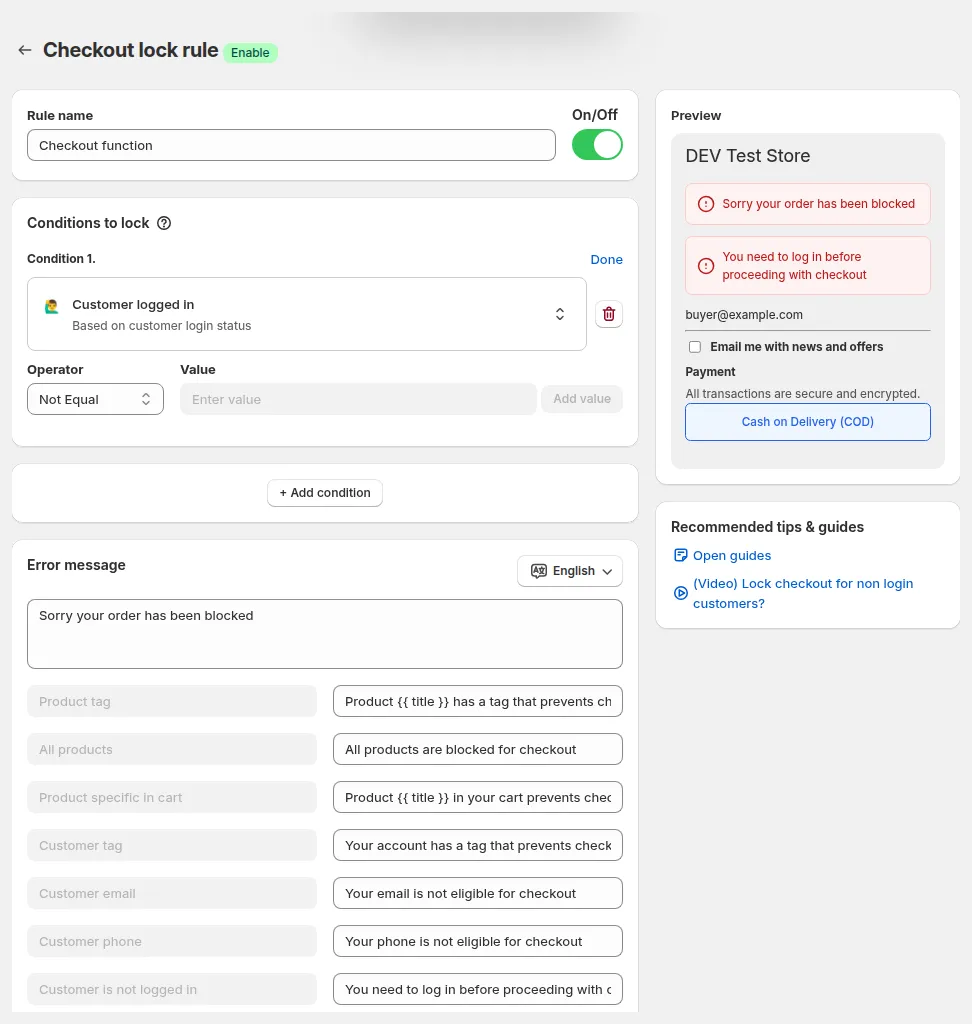This screenshot has width=972, height=1024.
Task: Open the English language dropdown
Action: tap(570, 571)
